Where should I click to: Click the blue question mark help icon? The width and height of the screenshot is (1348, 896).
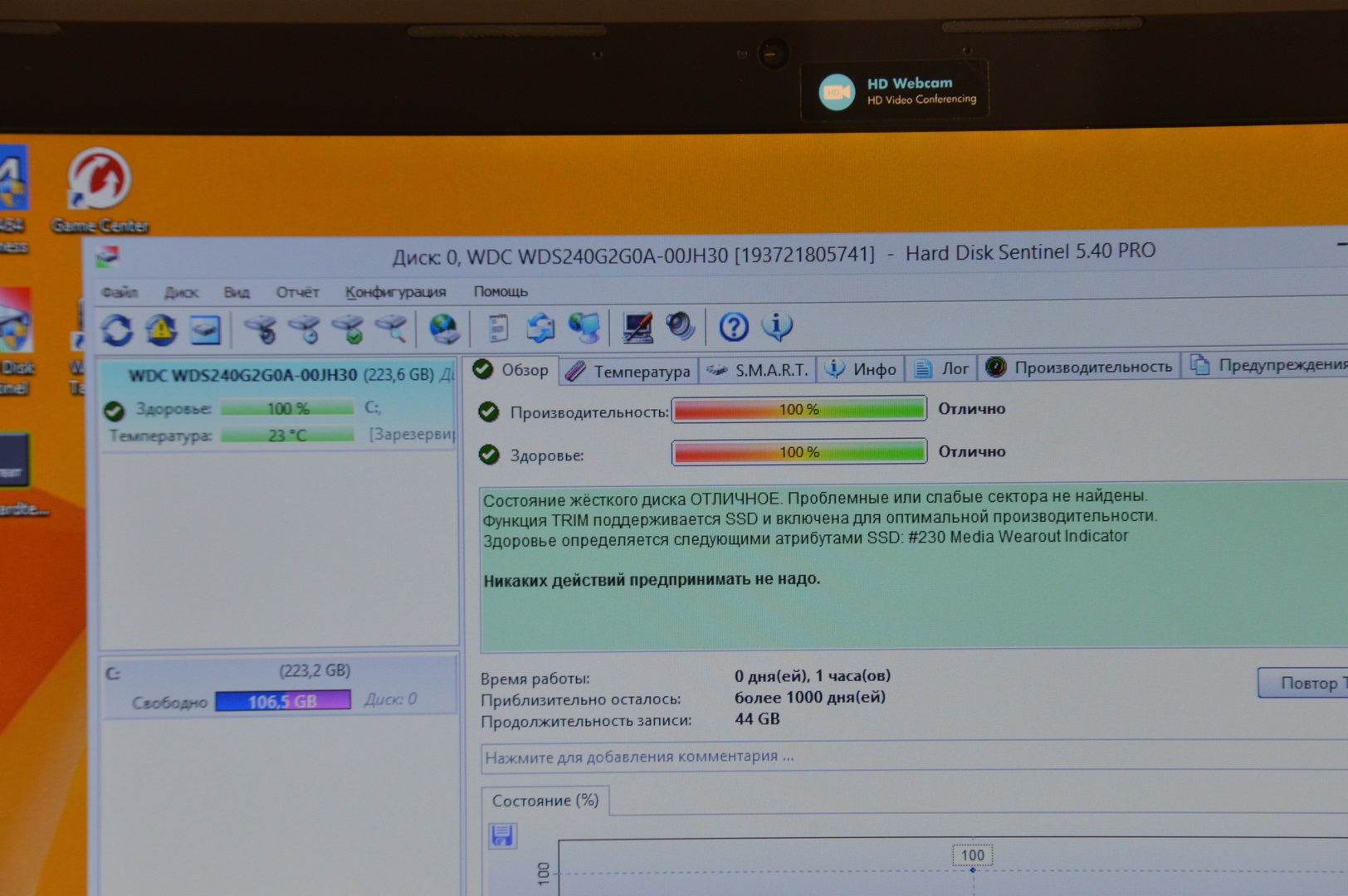(x=733, y=327)
